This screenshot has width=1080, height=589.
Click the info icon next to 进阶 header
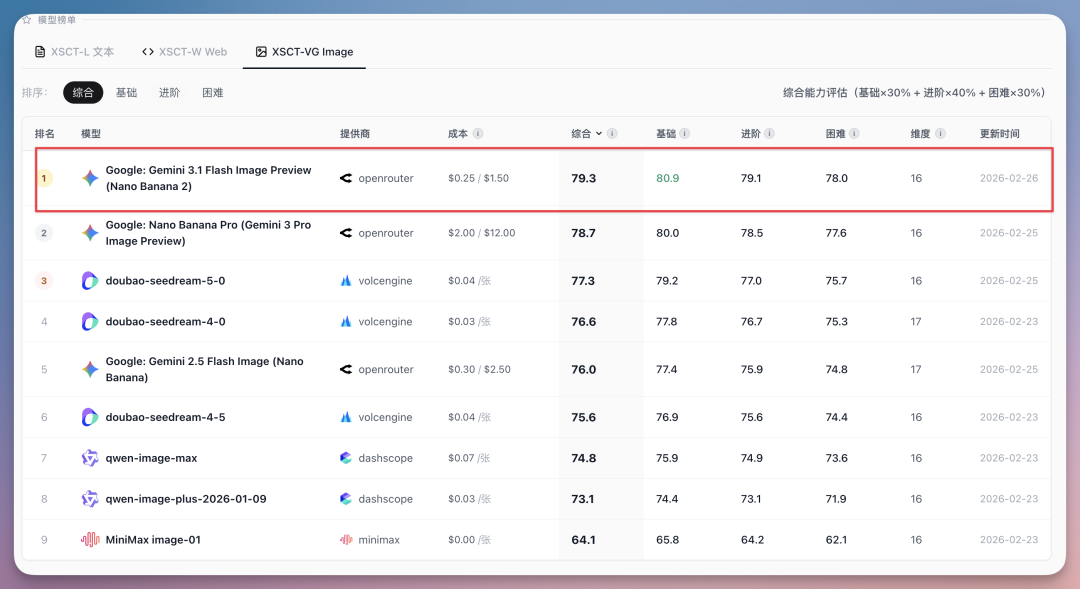coord(769,134)
